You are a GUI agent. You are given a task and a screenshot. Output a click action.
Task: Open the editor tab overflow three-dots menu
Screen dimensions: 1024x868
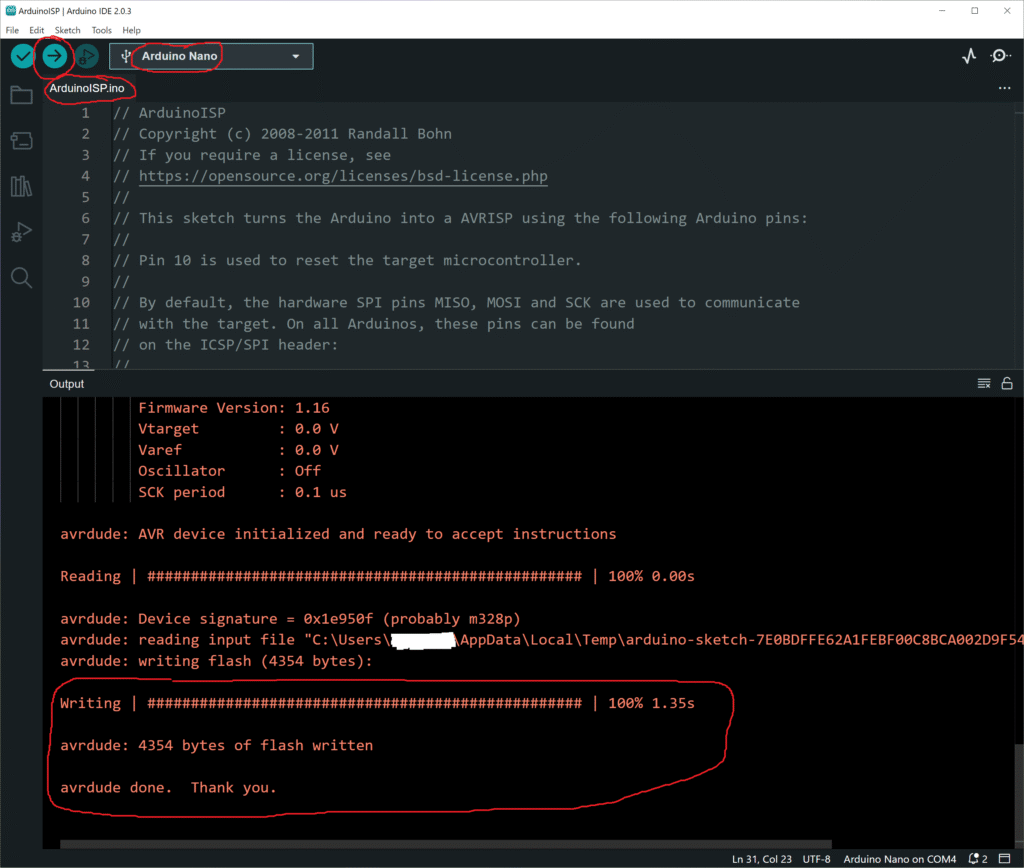click(x=1004, y=89)
